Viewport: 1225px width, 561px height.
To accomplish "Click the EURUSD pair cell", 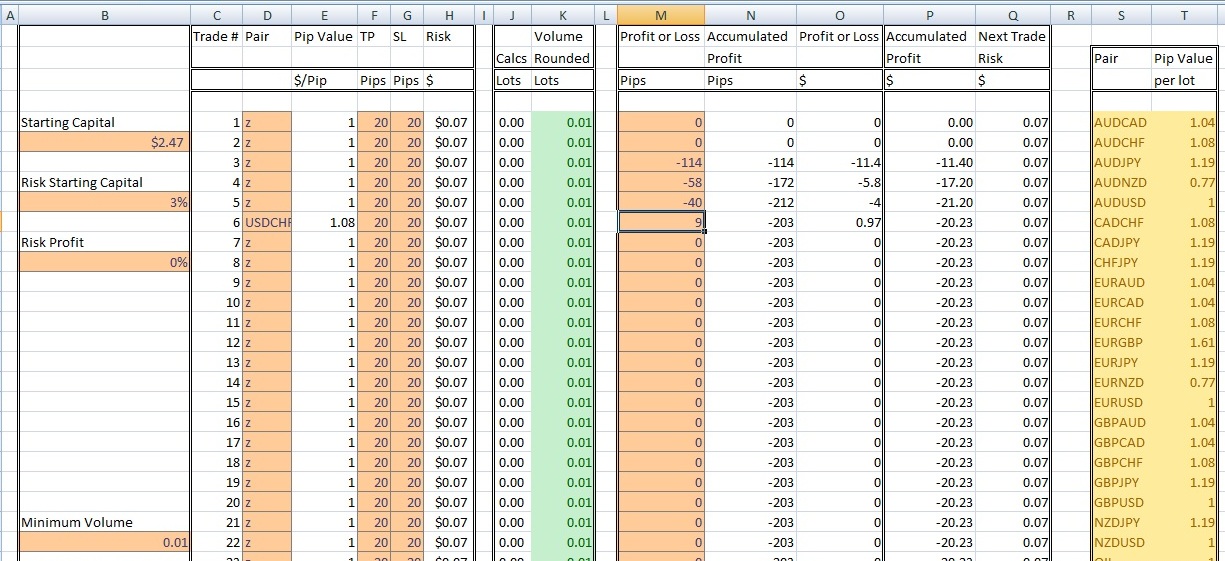I will pos(1122,402).
